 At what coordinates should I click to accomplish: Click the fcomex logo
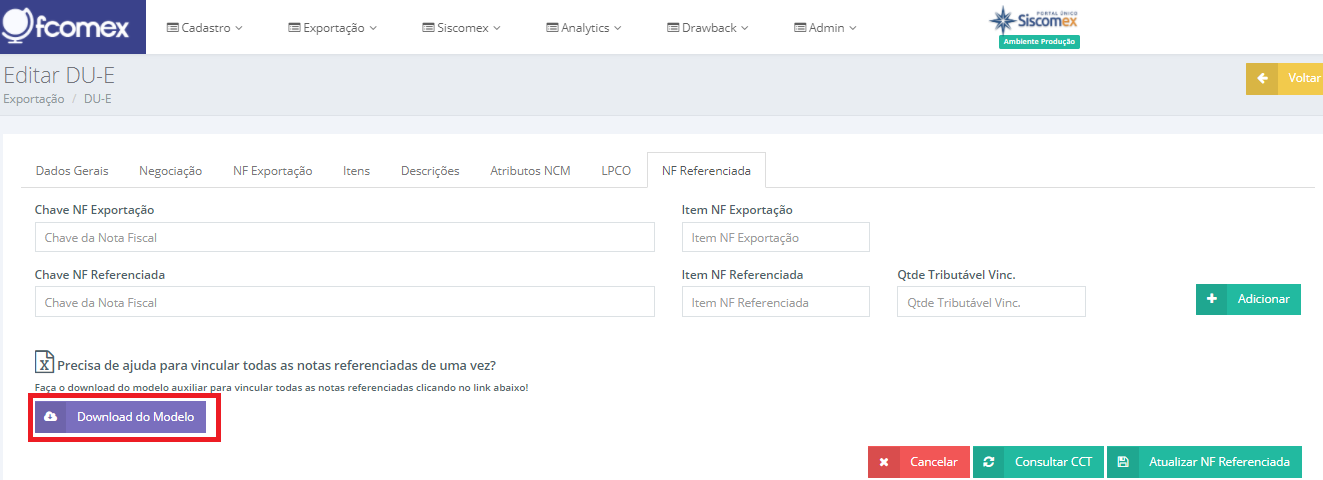pyautogui.click(x=66, y=27)
